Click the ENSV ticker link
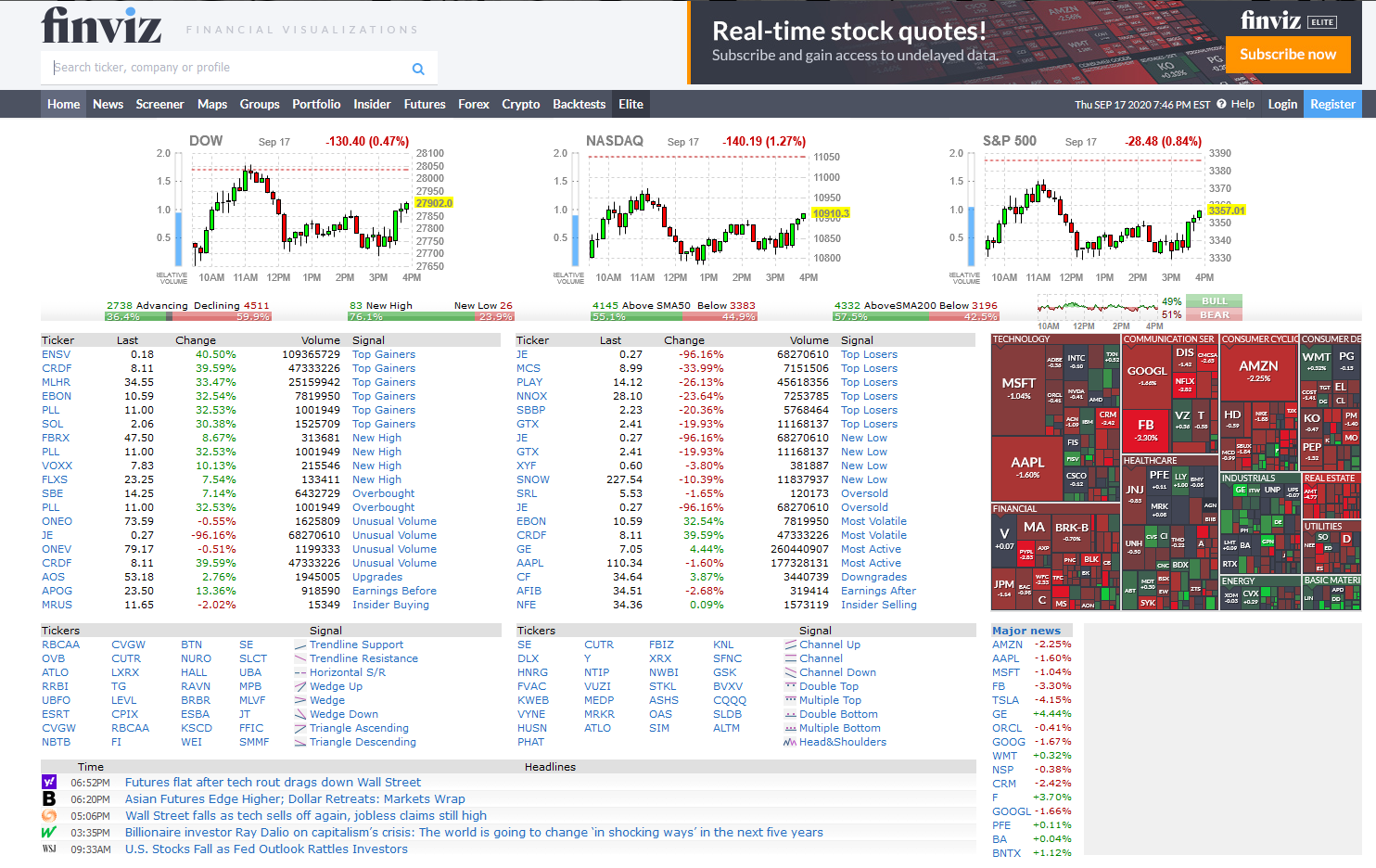 (x=56, y=354)
